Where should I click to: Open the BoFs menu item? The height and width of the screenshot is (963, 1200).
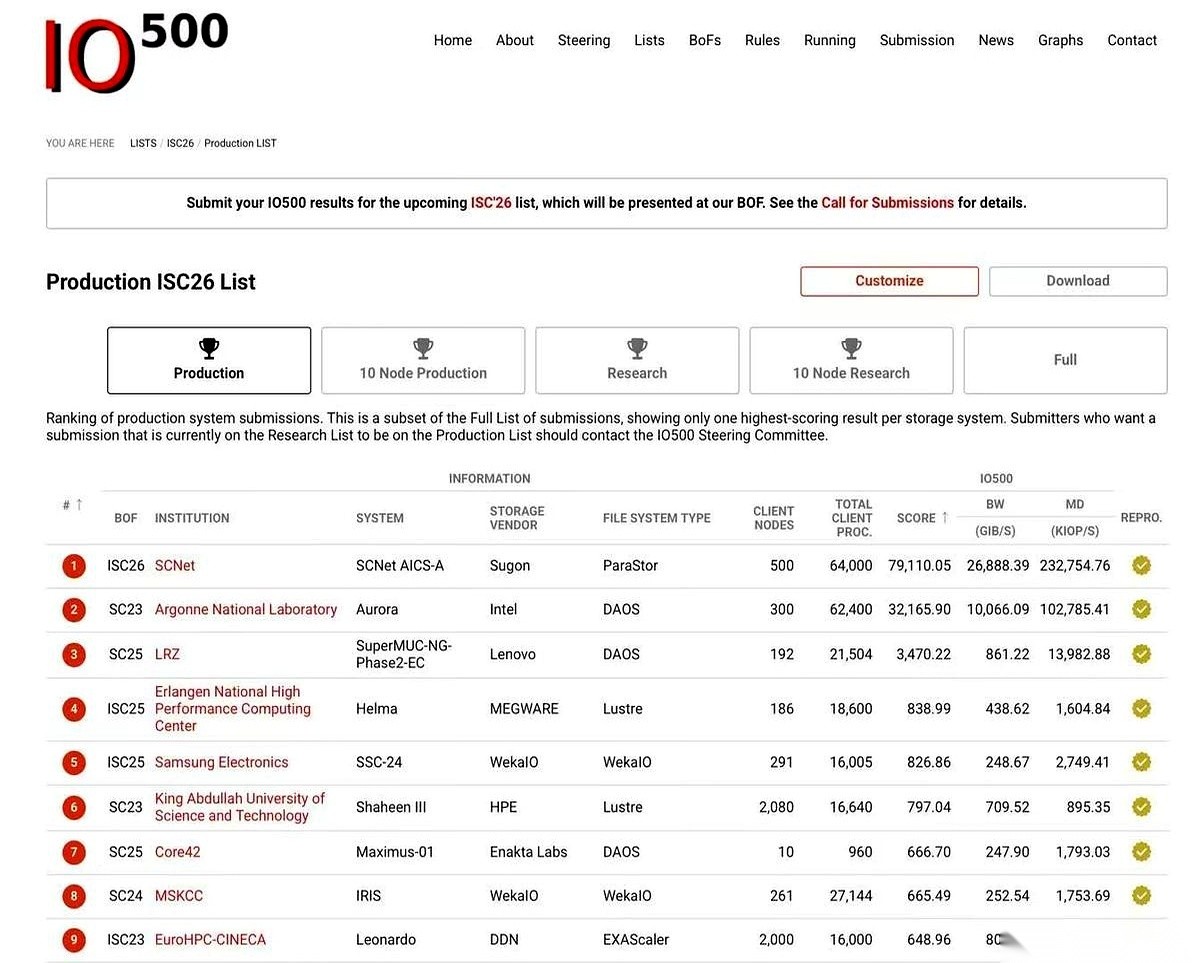(705, 40)
